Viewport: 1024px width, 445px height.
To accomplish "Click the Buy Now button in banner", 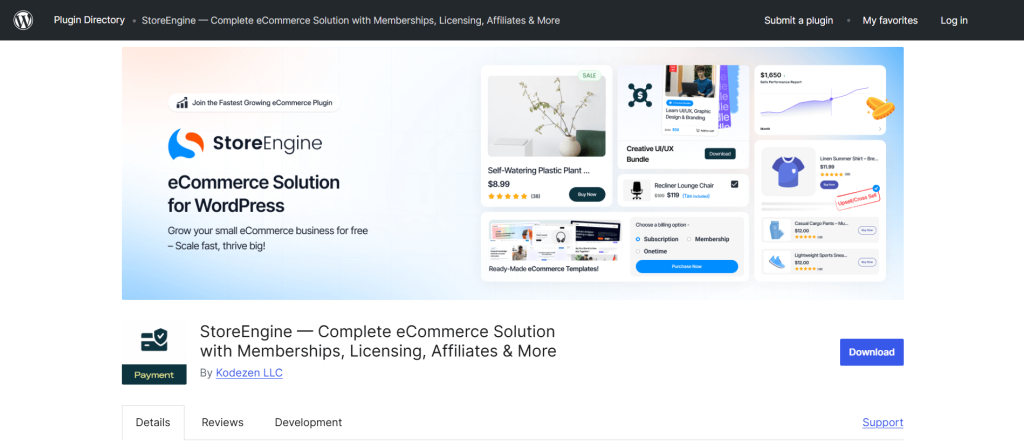I will tap(587, 194).
